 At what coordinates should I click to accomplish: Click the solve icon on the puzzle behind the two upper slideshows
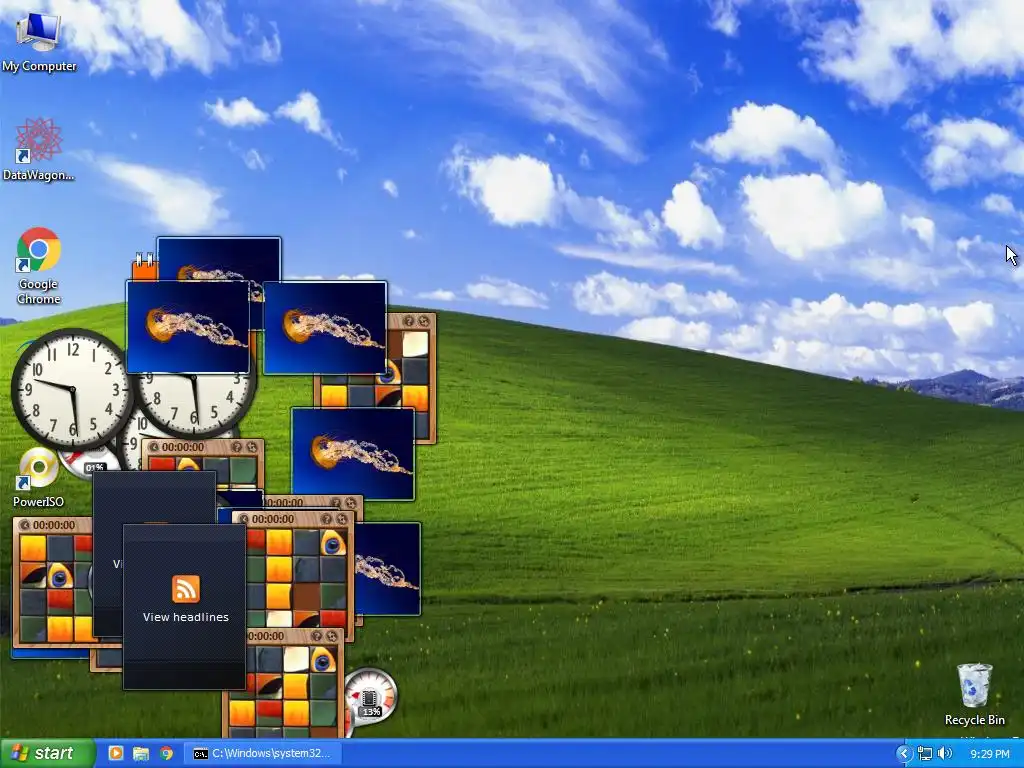424,321
